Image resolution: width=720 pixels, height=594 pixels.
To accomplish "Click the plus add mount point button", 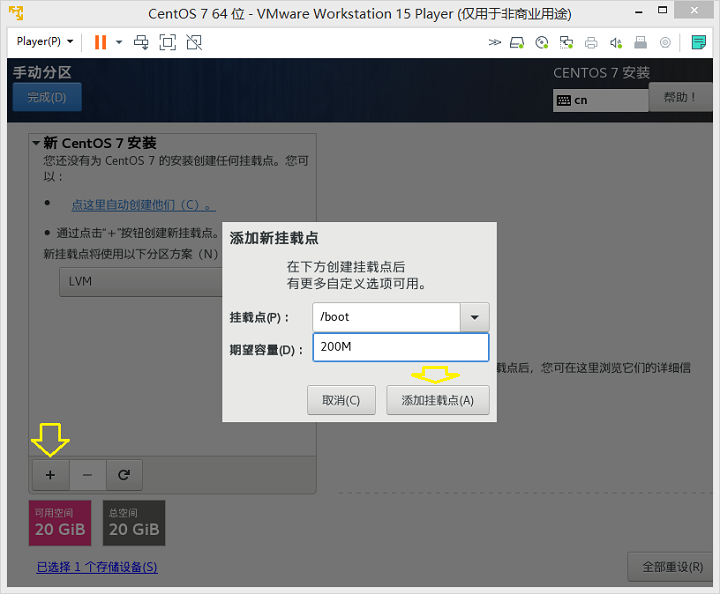I will point(51,475).
